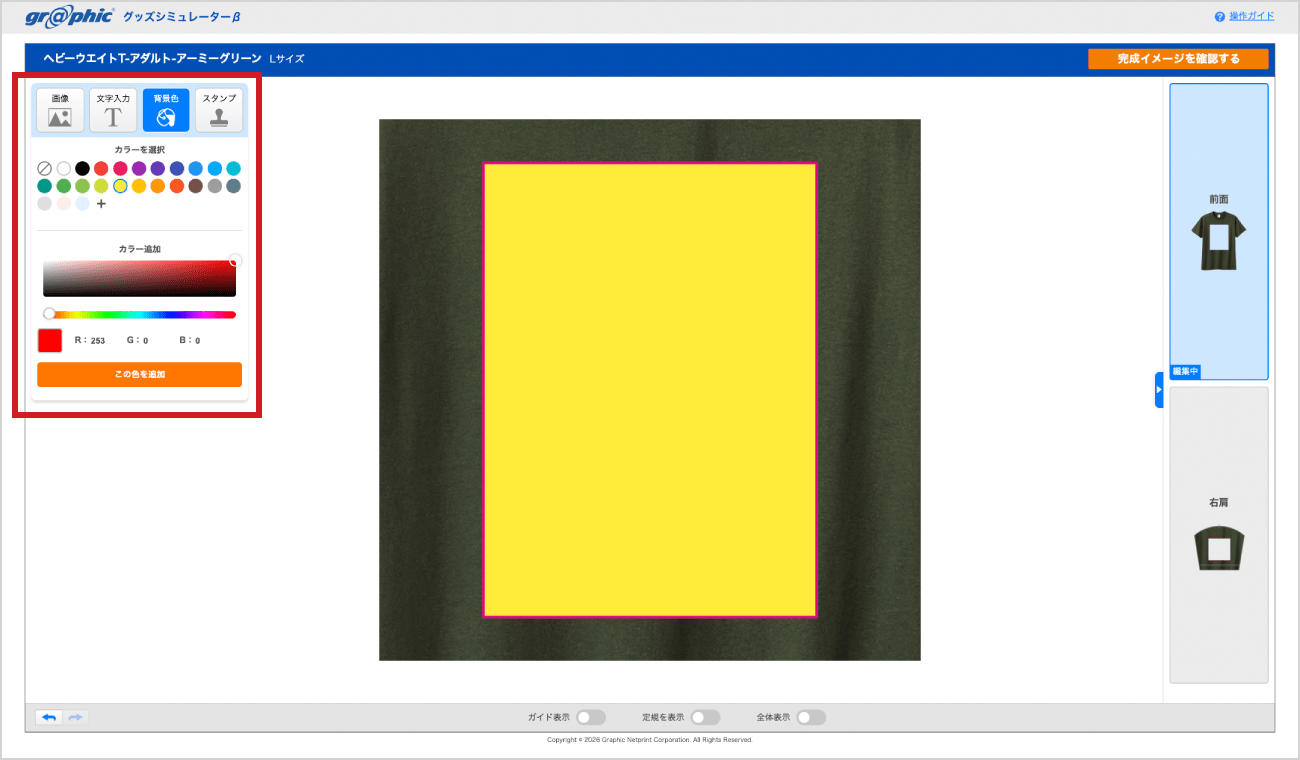Click the saturation gradient picker area
Image resolution: width=1300 pixels, height=760 pixels.
(139, 279)
